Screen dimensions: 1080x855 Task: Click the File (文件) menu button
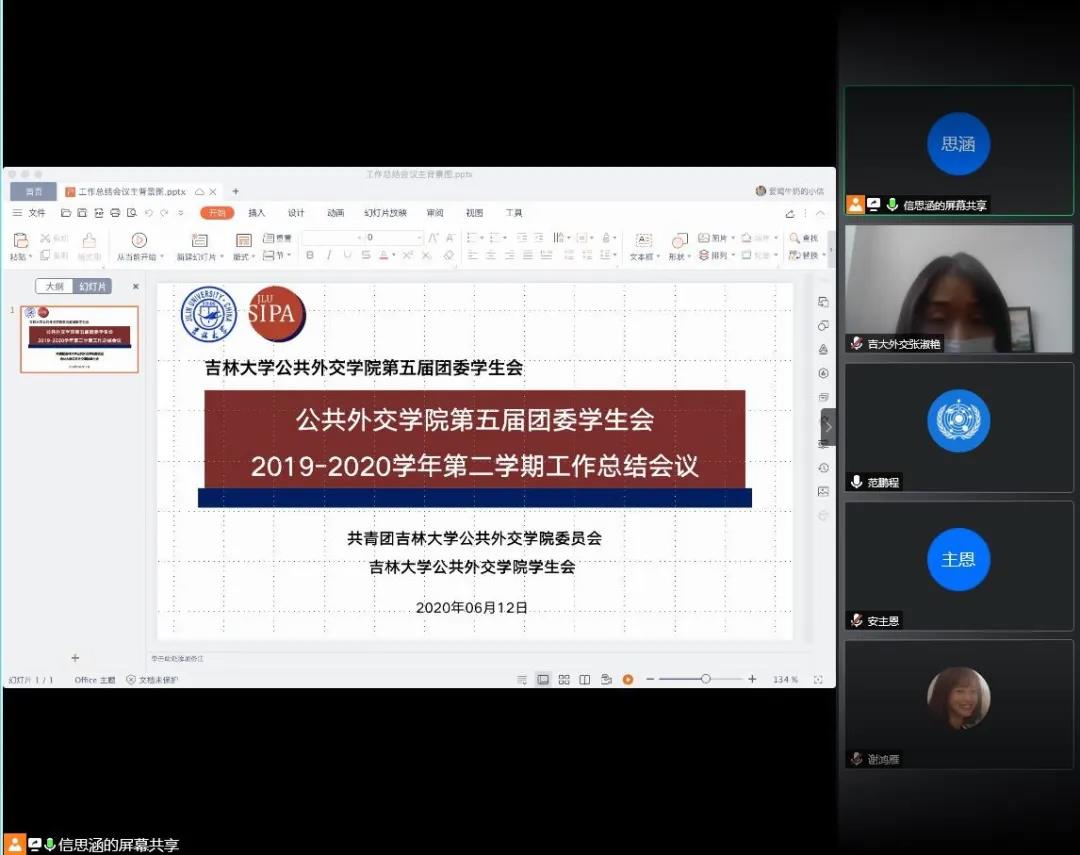click(x=31, y=213)
